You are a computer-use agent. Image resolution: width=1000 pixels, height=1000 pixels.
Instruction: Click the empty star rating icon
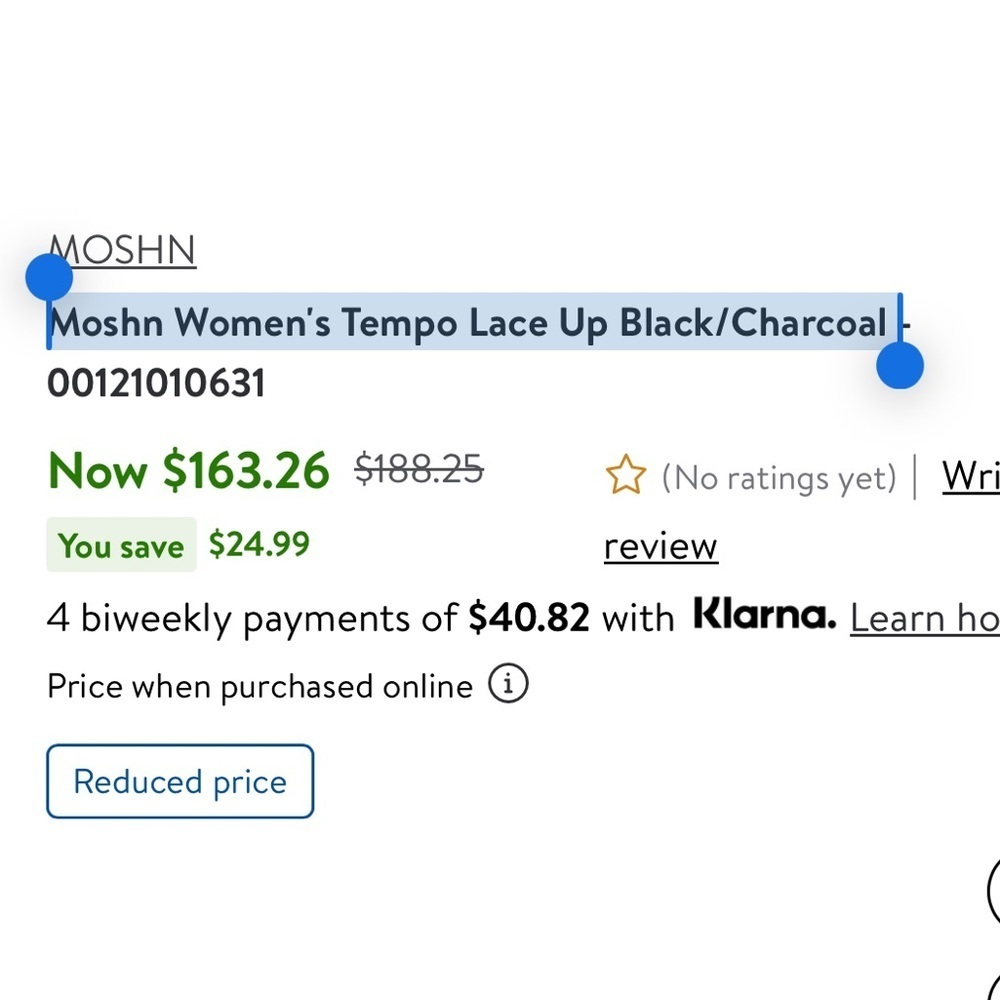pos(626,475)
